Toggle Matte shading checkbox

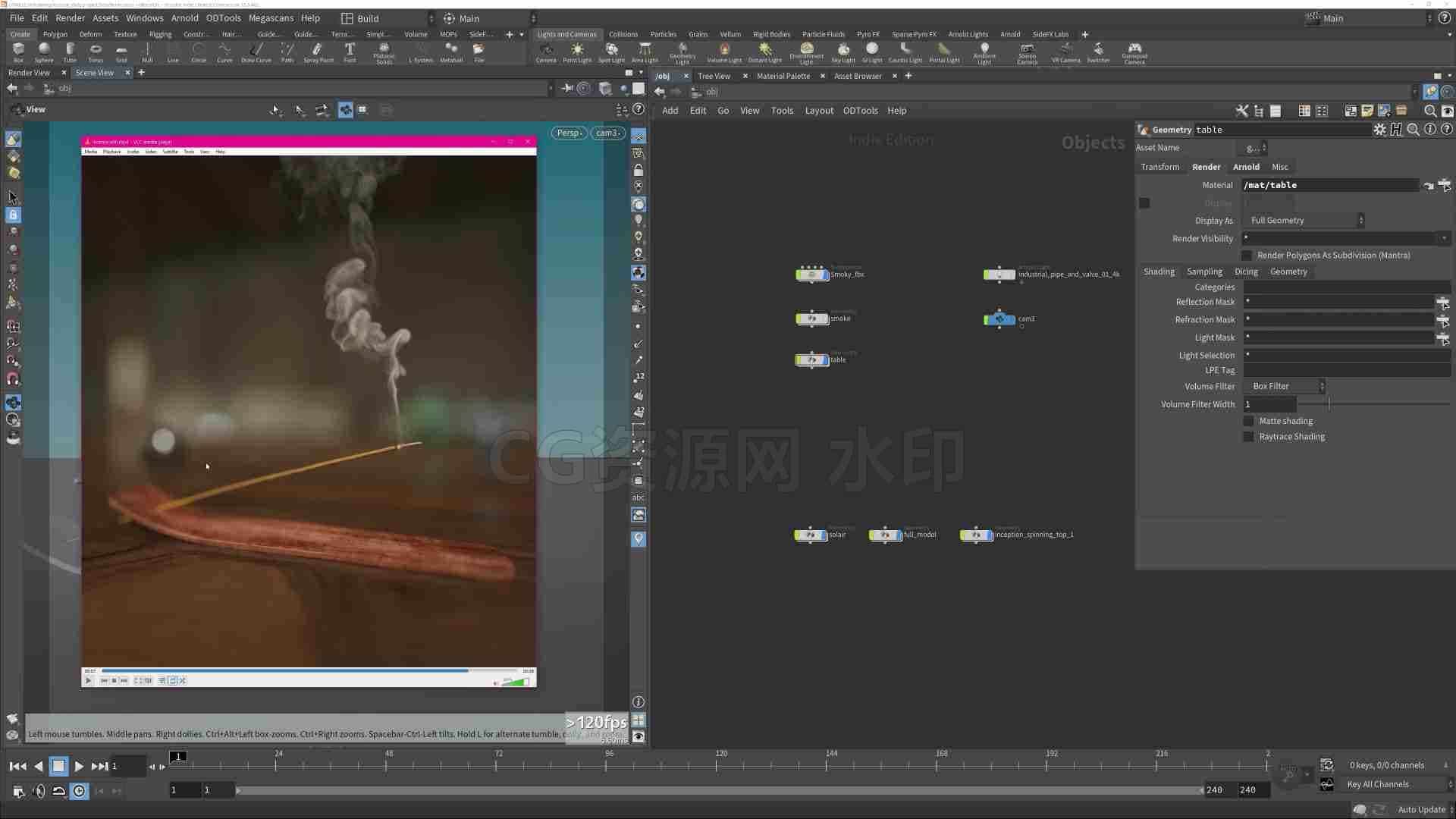pos(1248,421)
